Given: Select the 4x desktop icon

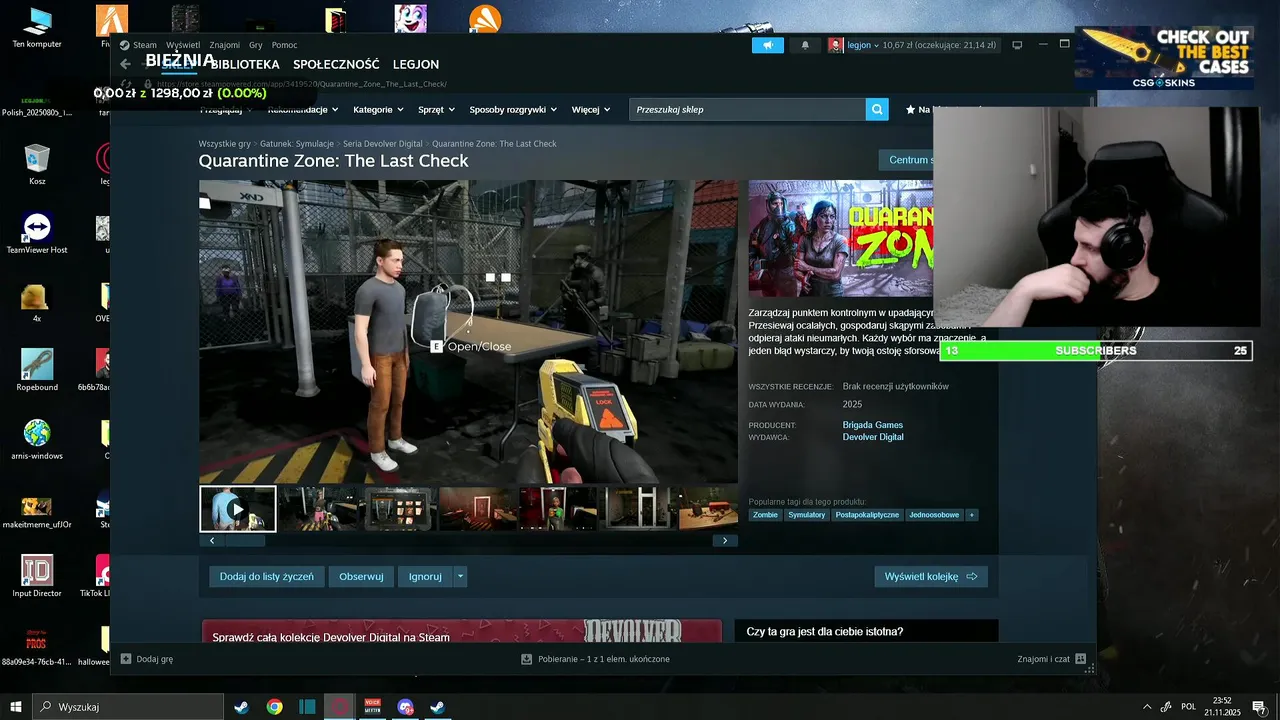Looking at the screenshot, I should pos(37,302).
